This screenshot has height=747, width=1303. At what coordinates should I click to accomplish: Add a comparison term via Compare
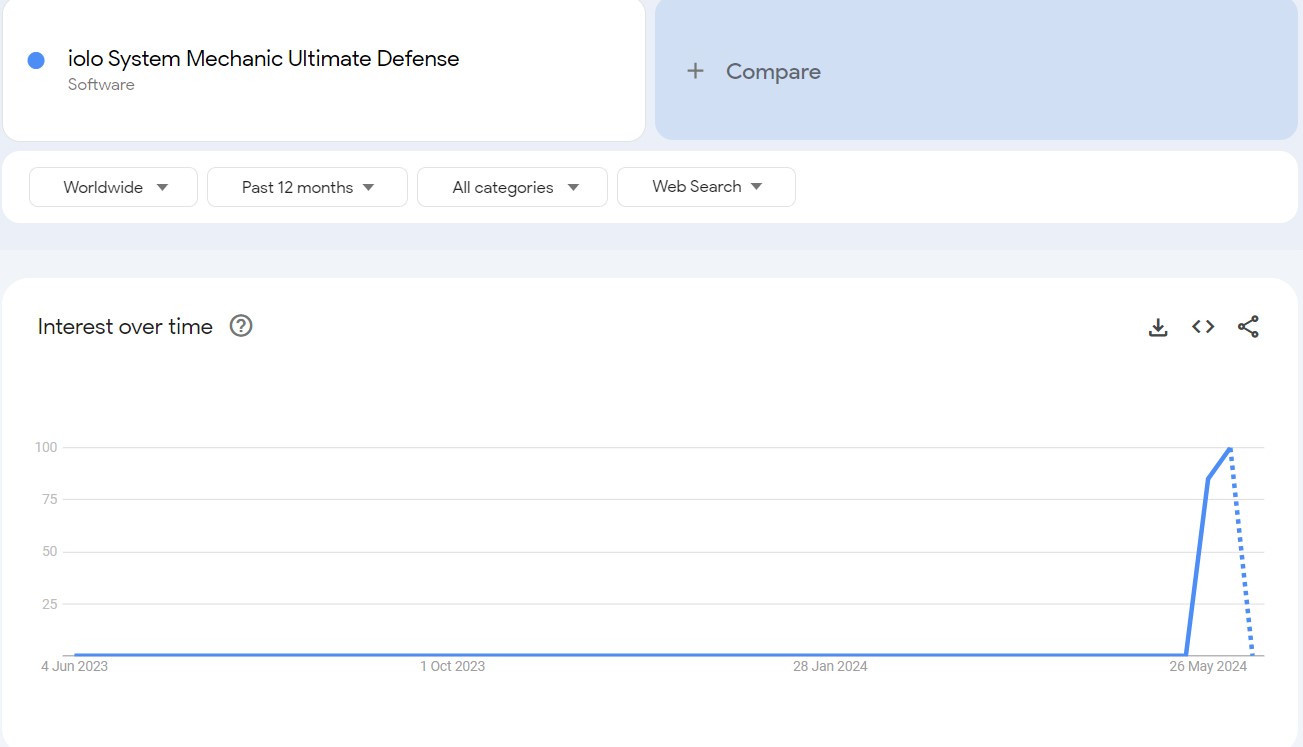click(976, 69)
